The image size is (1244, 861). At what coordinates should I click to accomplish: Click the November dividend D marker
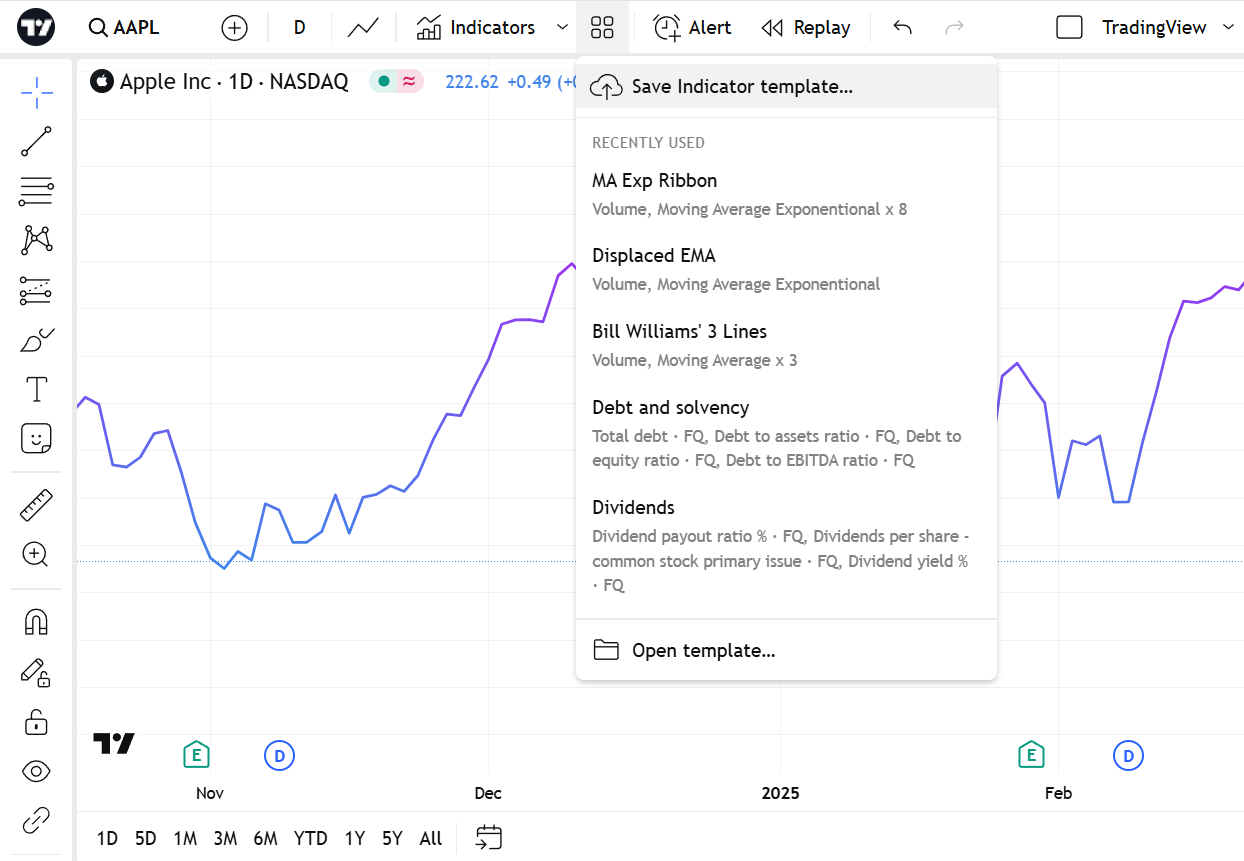280,756
